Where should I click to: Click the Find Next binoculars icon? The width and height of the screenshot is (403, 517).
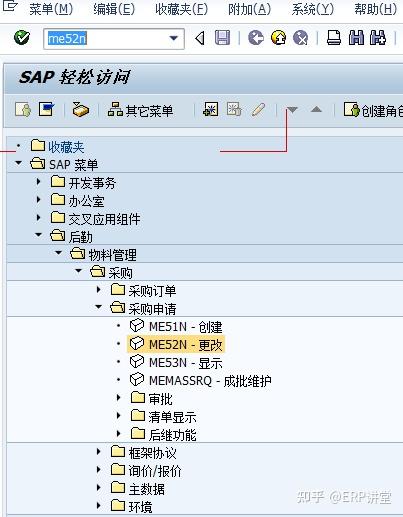(378, 38)
